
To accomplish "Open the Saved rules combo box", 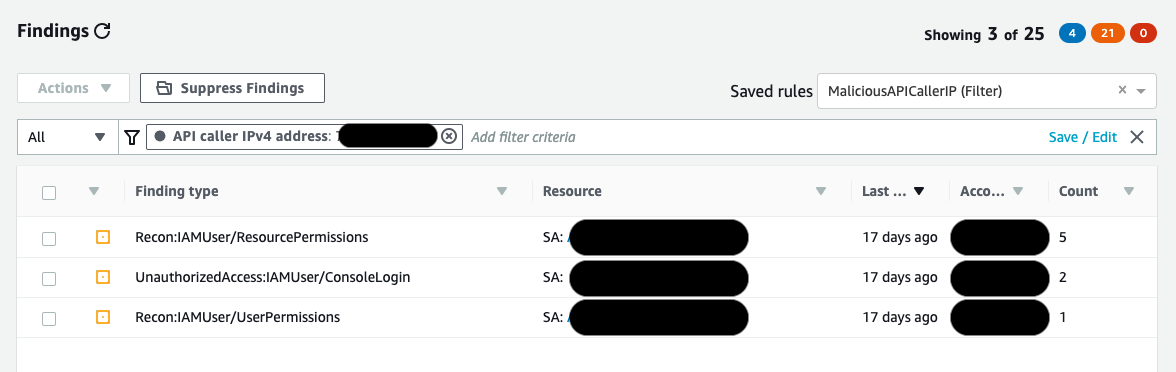I will pyautogui.click(x=987, y=91).
